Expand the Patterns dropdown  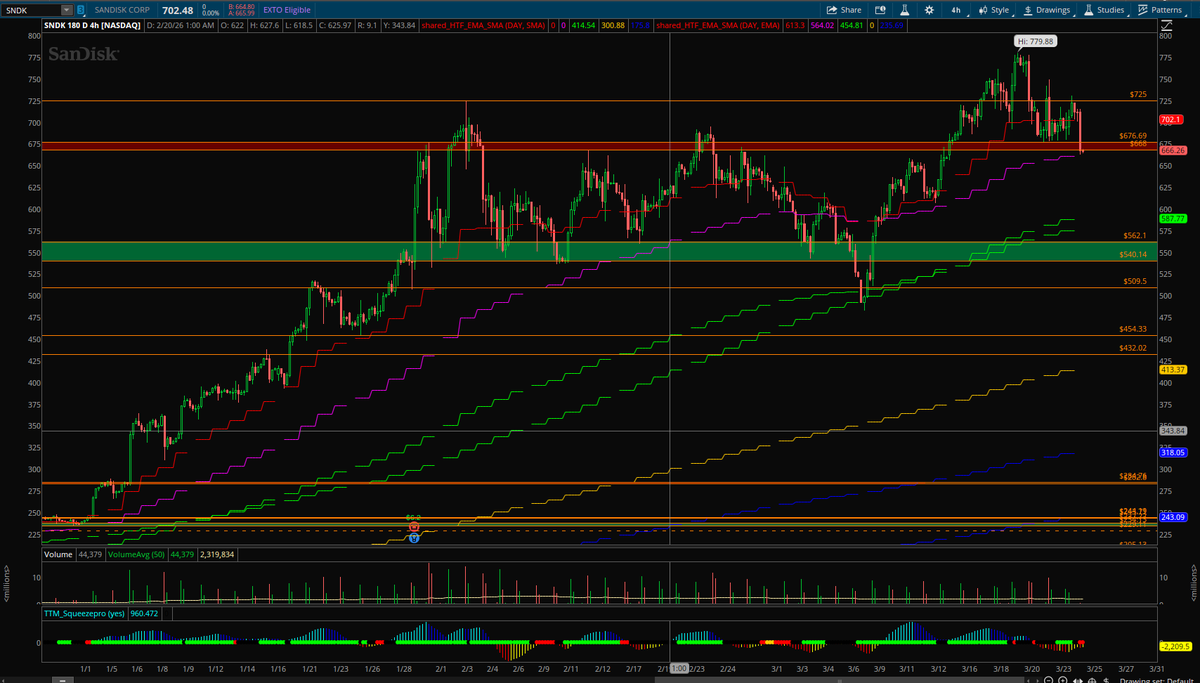click(1161, 9)
